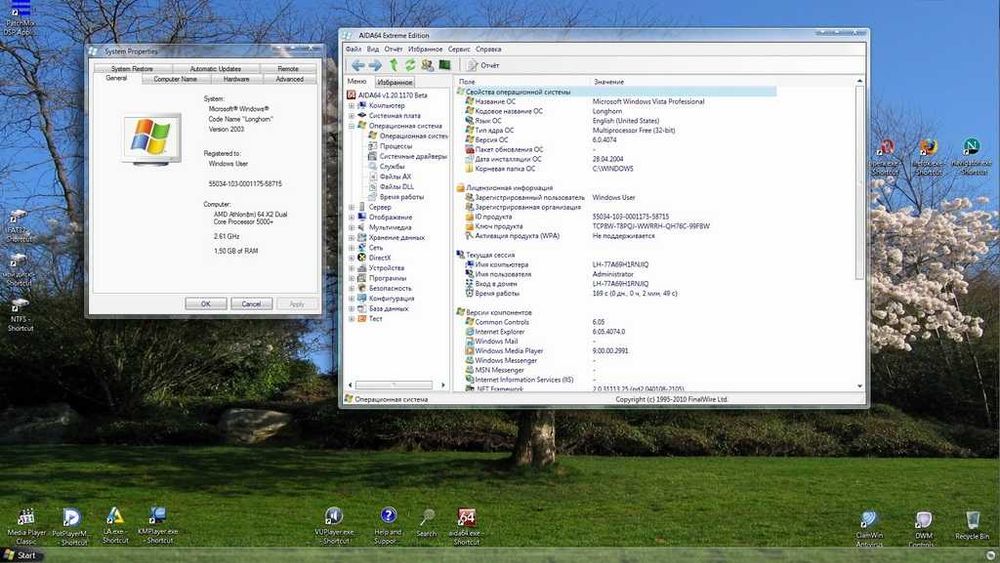Click the Start button on taskbar
This screenshot has height=563, width=1000.
click(x=20, y=555)
